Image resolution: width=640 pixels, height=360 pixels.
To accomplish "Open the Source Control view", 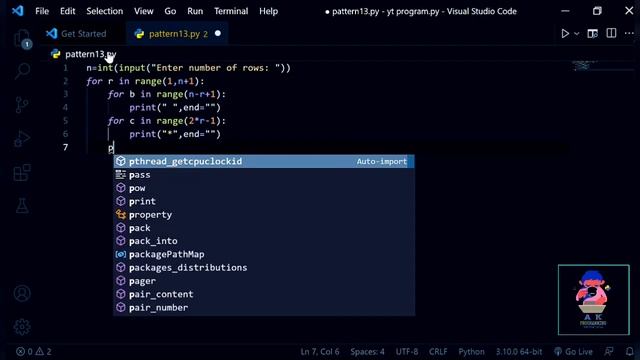I will pos(22,105).
